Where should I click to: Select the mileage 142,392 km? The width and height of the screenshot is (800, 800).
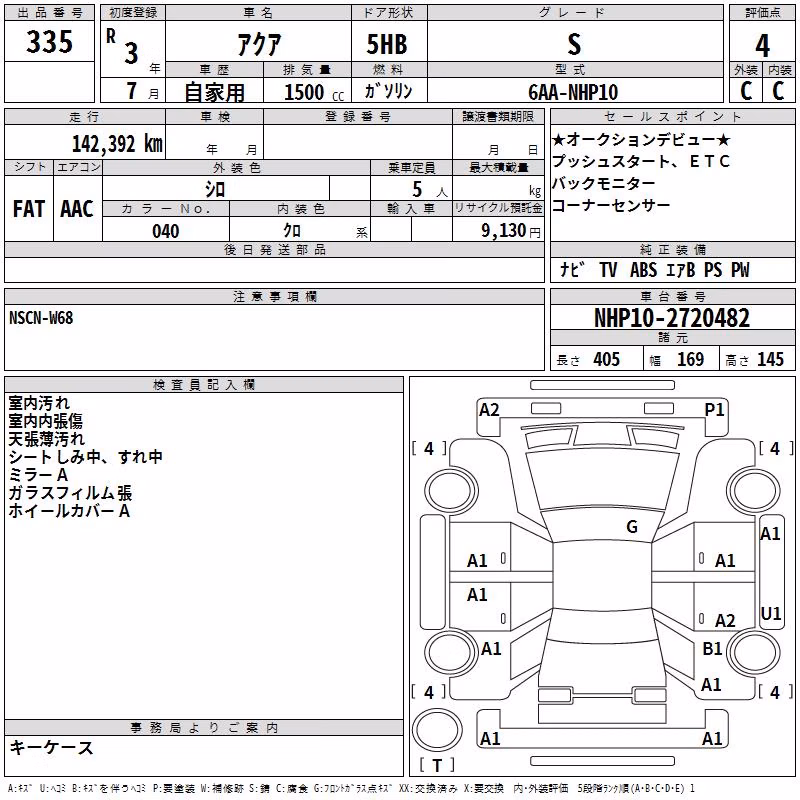click(117, 144)
